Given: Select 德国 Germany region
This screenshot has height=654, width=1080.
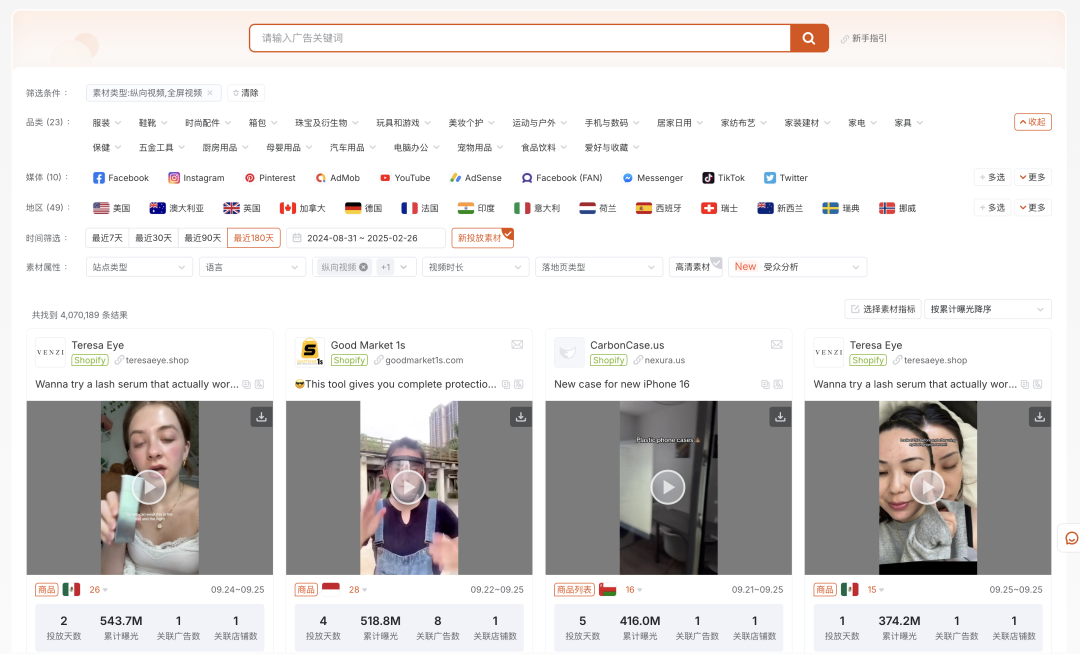Looking at the screenshot, I should coord(363,208).
